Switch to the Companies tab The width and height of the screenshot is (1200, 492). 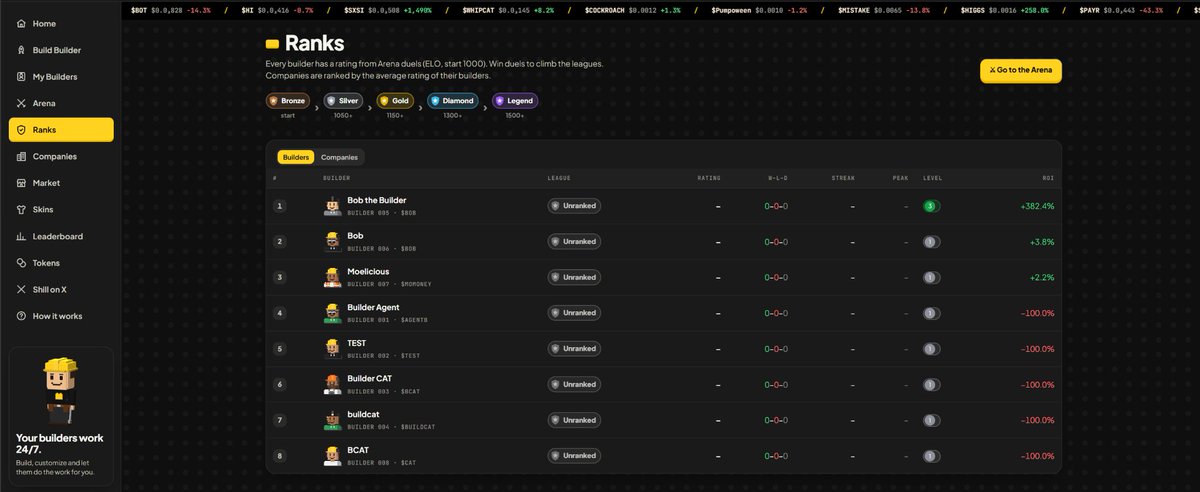(339, 157)
